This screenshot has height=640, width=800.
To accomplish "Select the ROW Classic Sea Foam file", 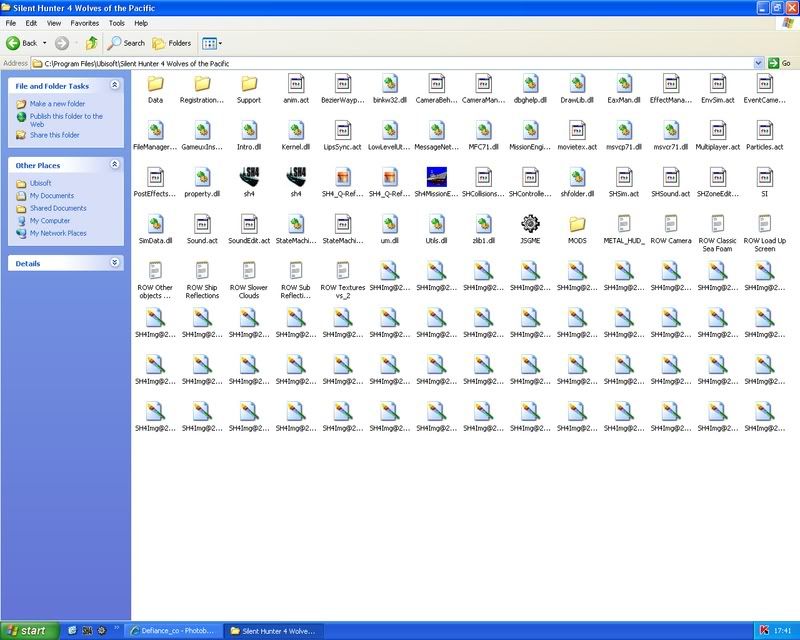I will pos(718,224).
